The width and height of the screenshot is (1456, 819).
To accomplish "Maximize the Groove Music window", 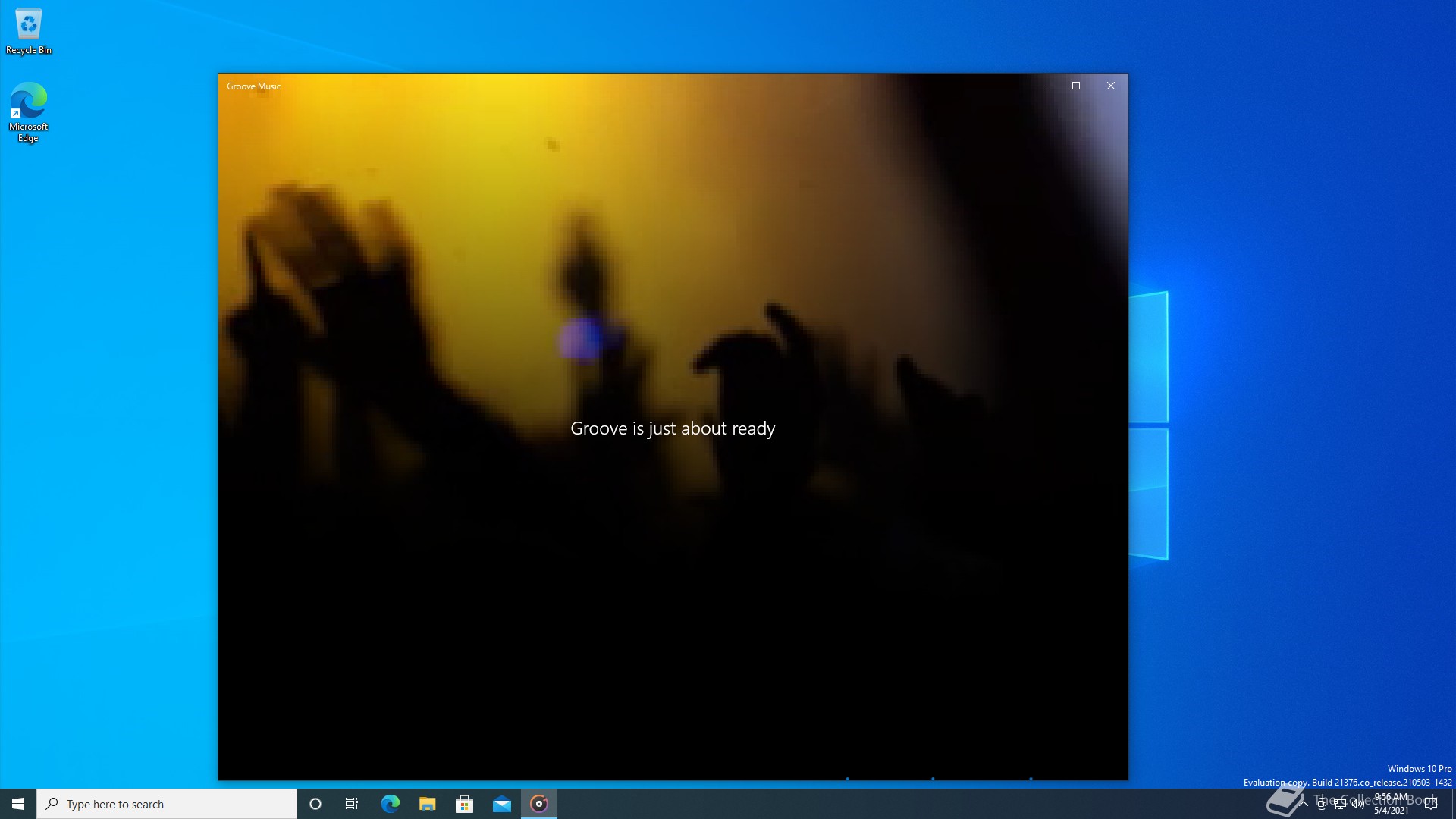I will tap(1076, 86).
